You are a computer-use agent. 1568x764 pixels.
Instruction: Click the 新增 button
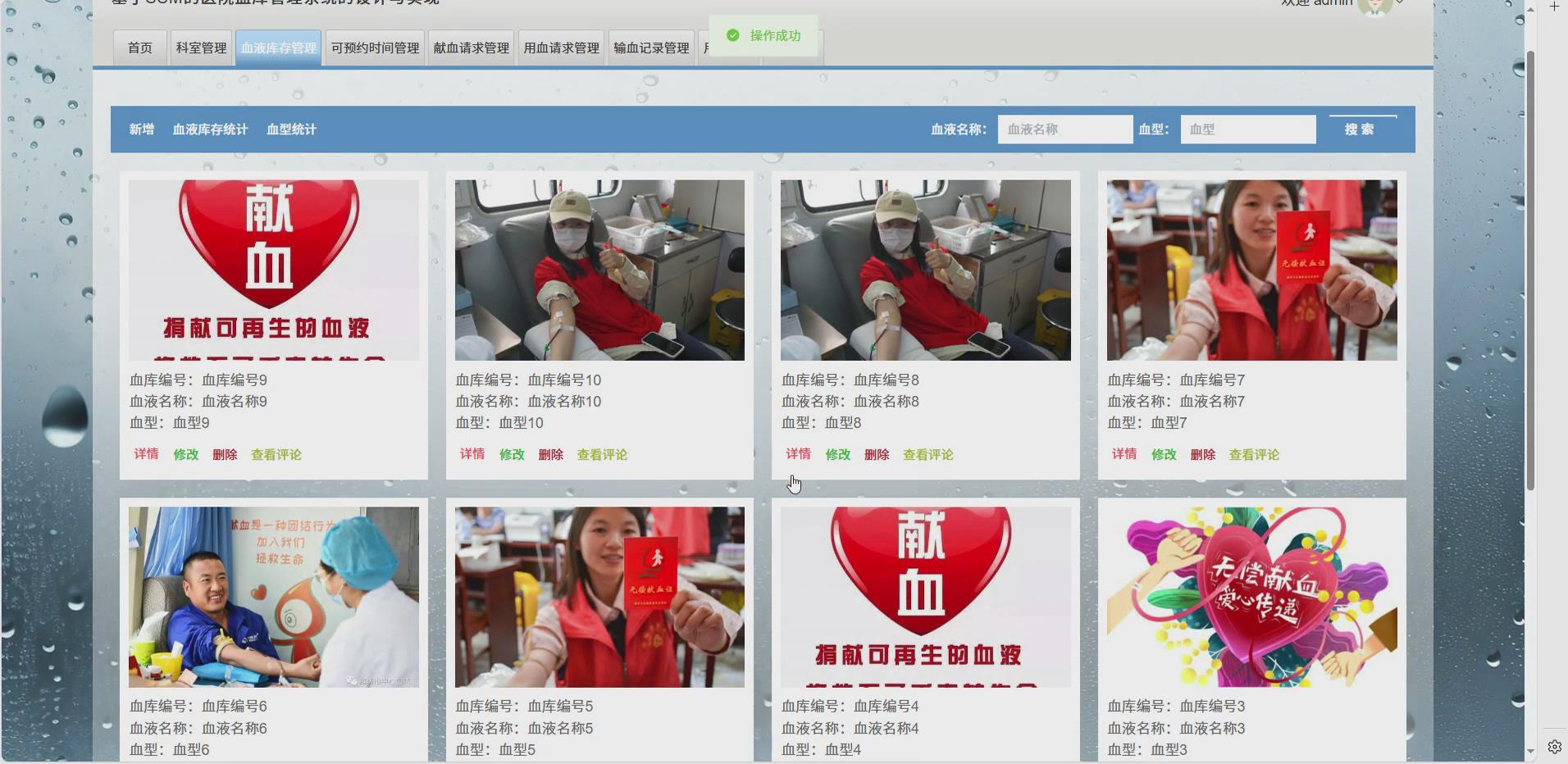click(141, 130)
